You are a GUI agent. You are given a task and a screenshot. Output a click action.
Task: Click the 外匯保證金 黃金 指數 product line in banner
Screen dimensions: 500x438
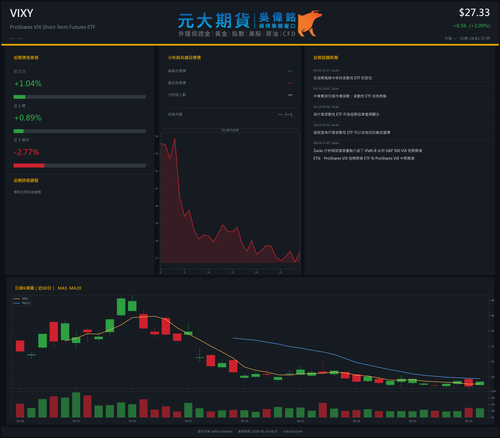(x=237, y=34)
